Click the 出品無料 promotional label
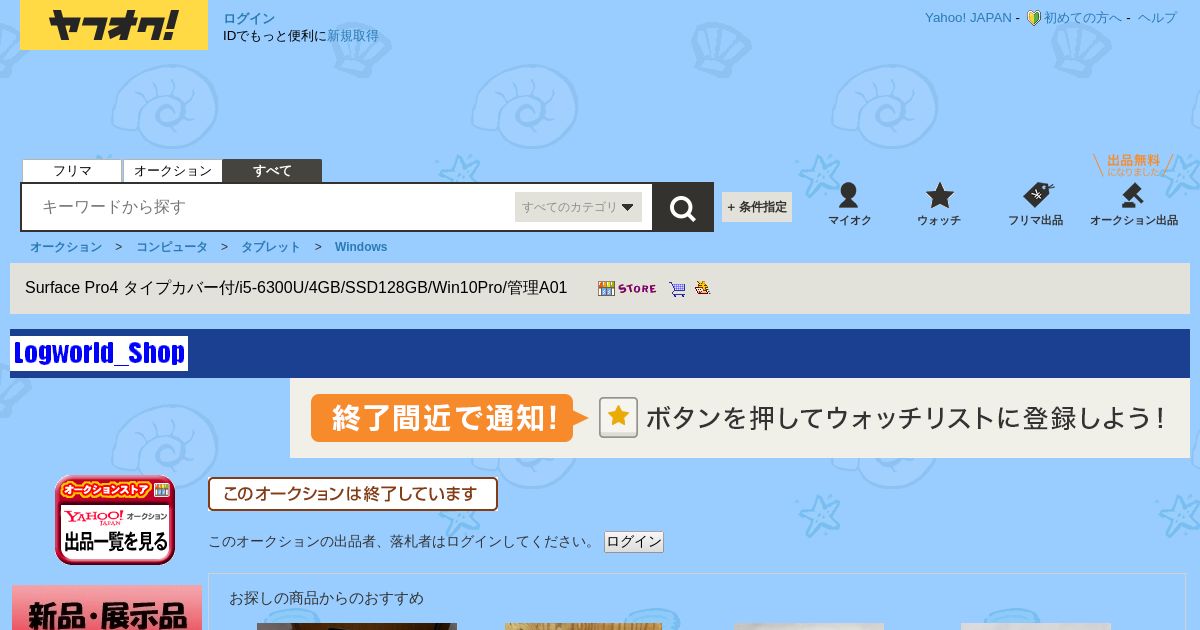This screenshot has height=630, width=1200. pyautogui.click(x=1134, y=164)
